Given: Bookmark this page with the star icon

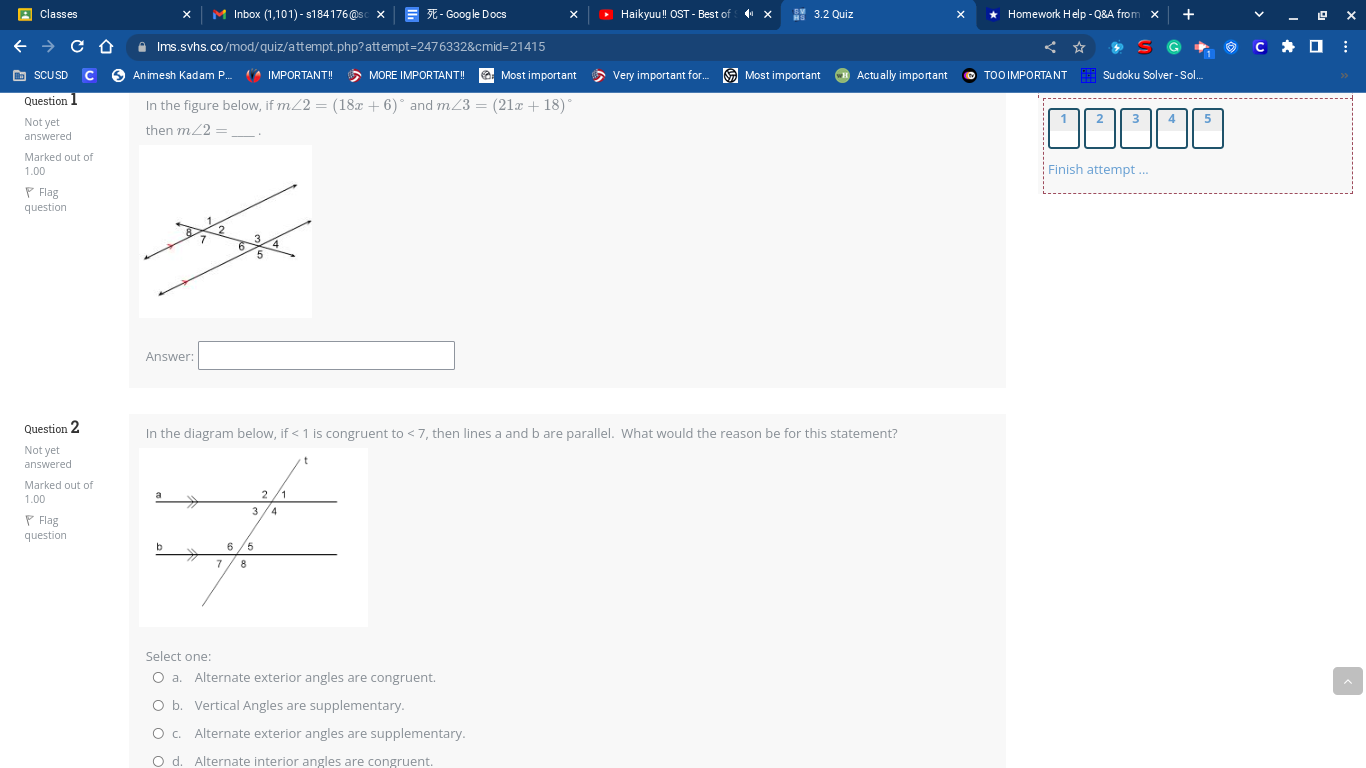Looking at the screenshot, I should (x=1079, y=47).
